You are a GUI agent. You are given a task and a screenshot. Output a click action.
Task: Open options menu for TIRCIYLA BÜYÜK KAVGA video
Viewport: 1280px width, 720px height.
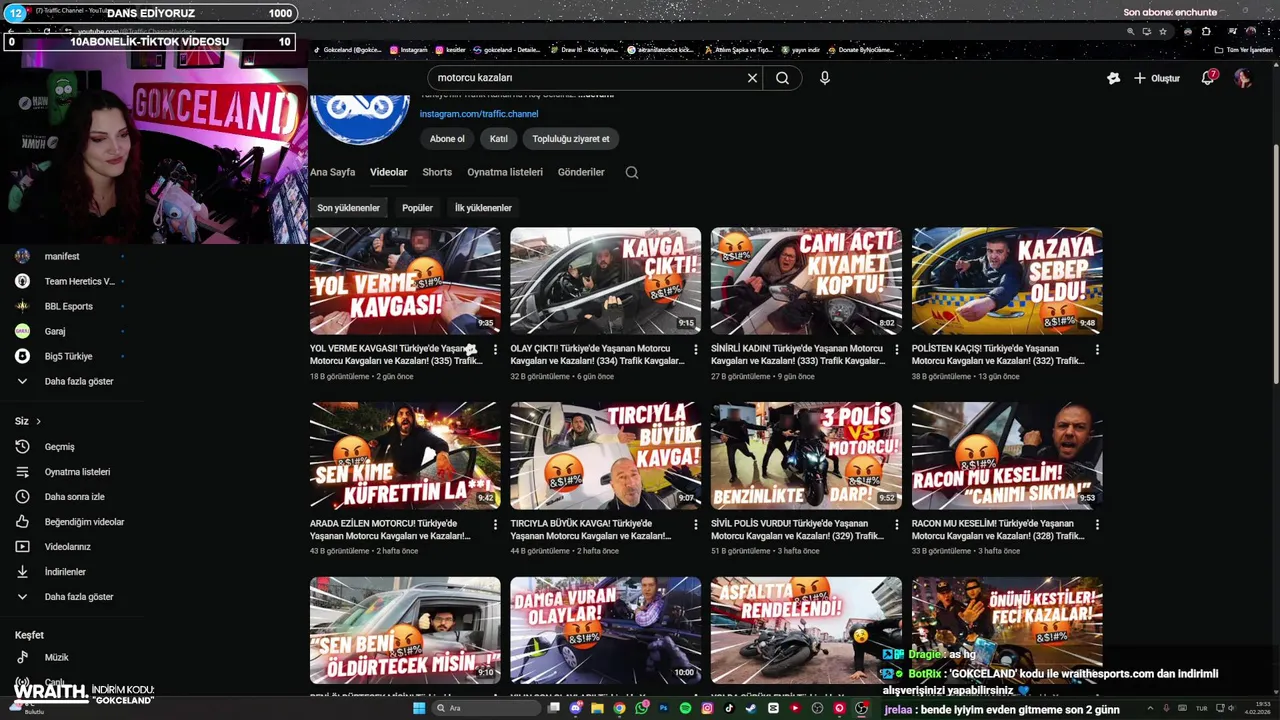coord(696,525)
